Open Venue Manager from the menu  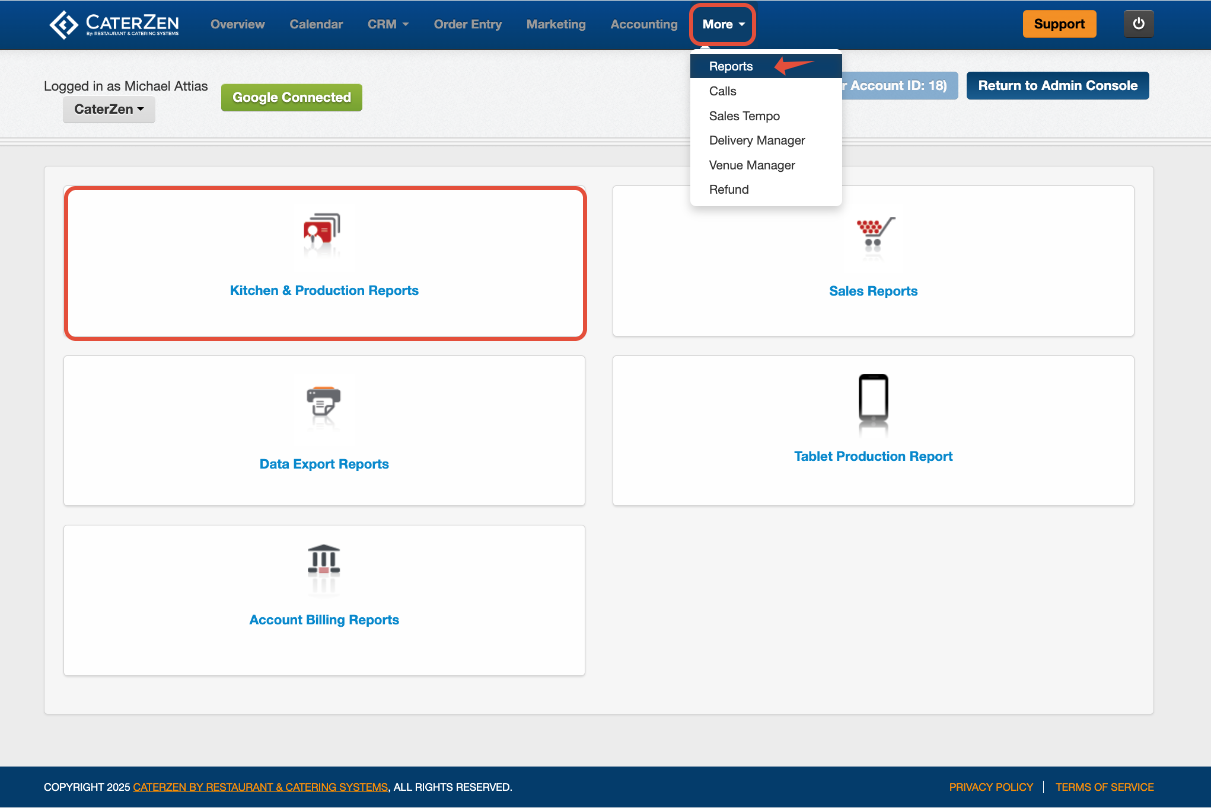(766, 165)
